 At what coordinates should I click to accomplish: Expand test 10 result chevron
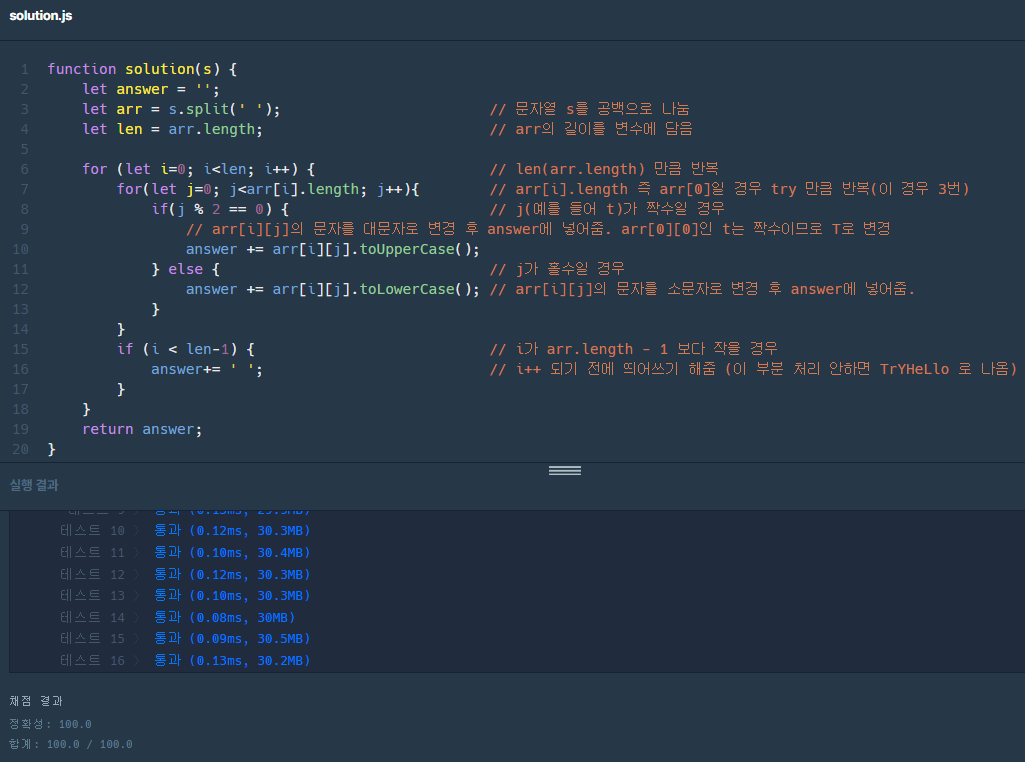pyautogui.click(x=137, y=531)
